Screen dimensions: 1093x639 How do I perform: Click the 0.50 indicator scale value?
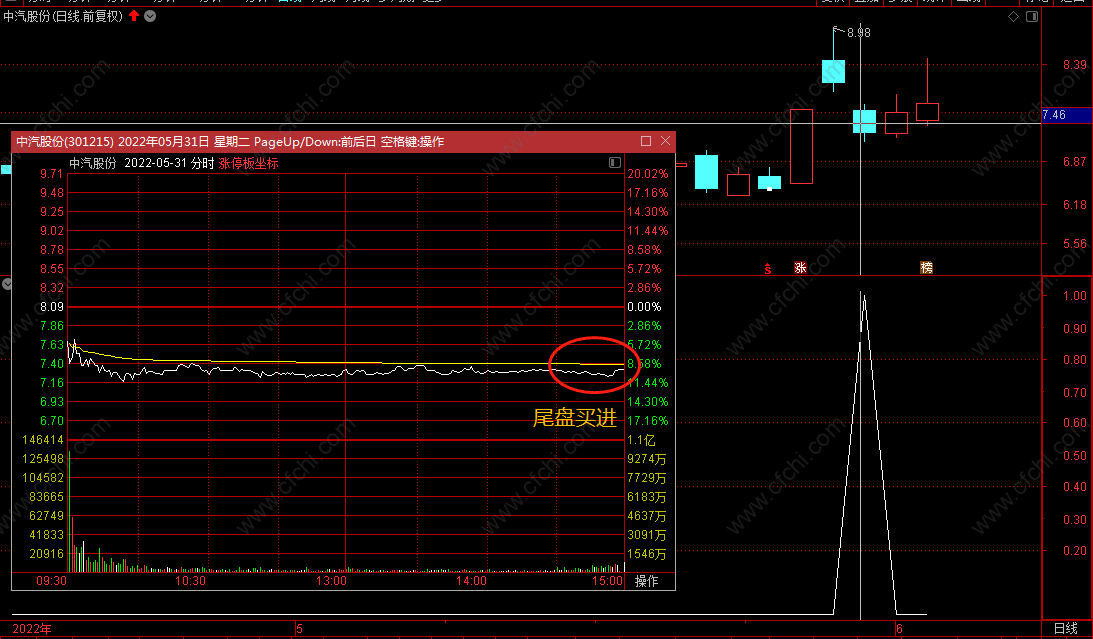(x=1074, y=455)
